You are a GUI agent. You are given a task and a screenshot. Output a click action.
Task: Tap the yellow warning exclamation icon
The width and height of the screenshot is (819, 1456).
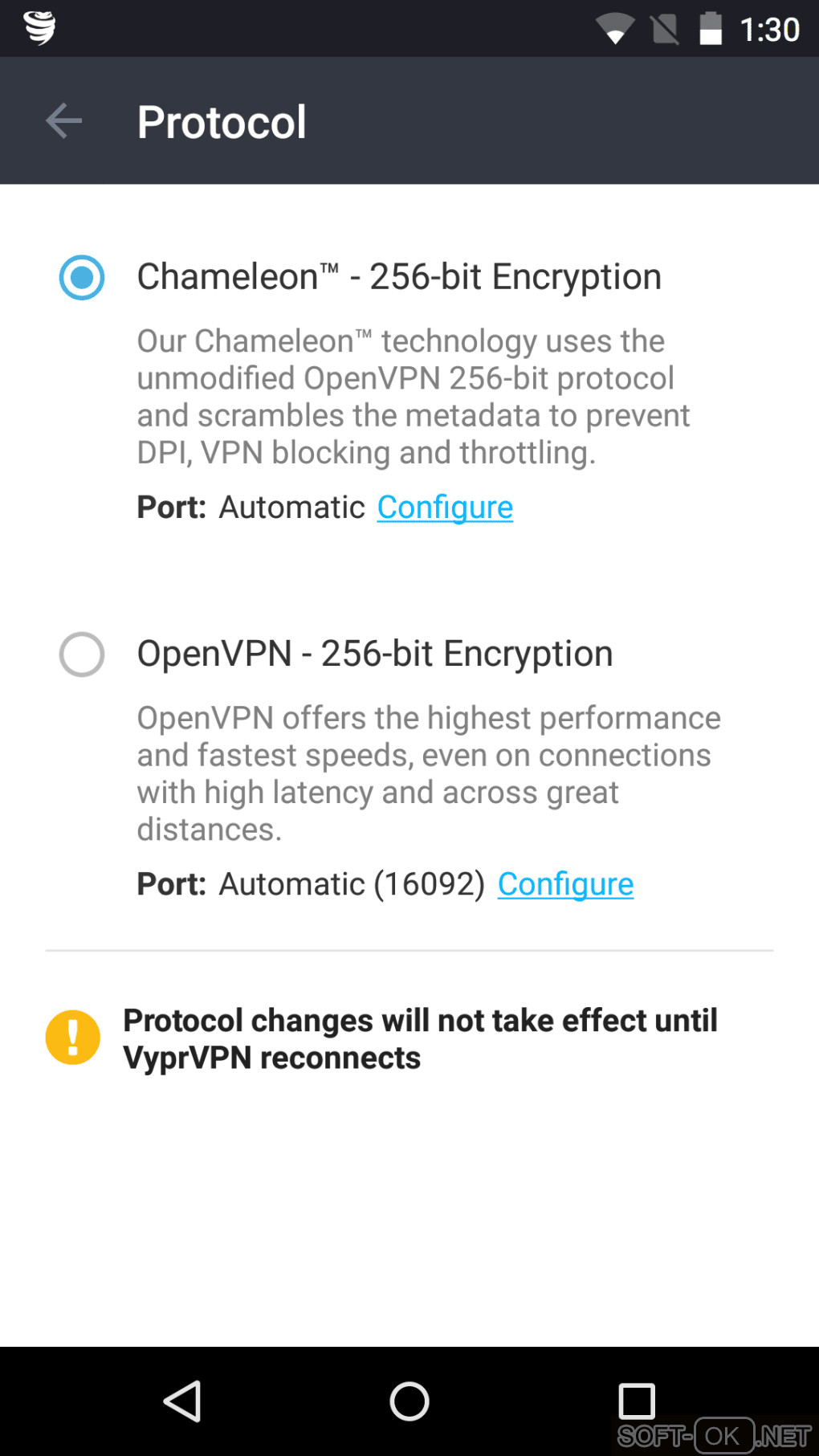[x=73, y=1038]
